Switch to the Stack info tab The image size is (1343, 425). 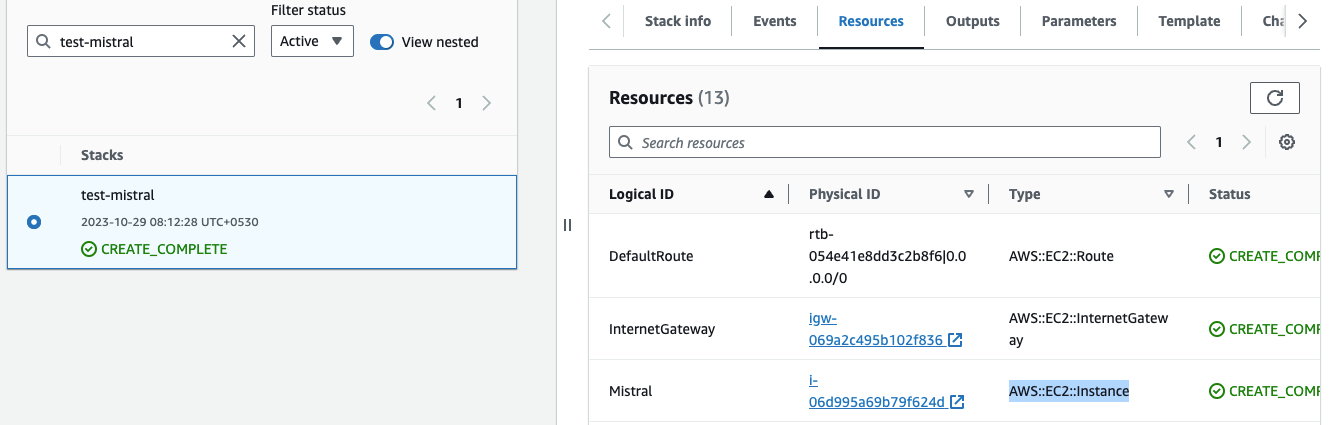click(678, 21)
